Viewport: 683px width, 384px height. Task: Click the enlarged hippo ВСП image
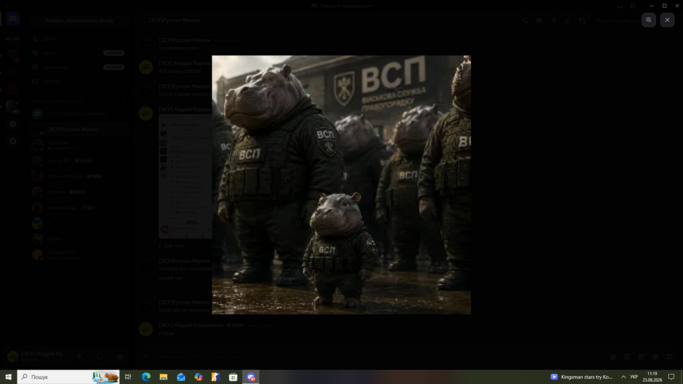click(x=341, y=185)
